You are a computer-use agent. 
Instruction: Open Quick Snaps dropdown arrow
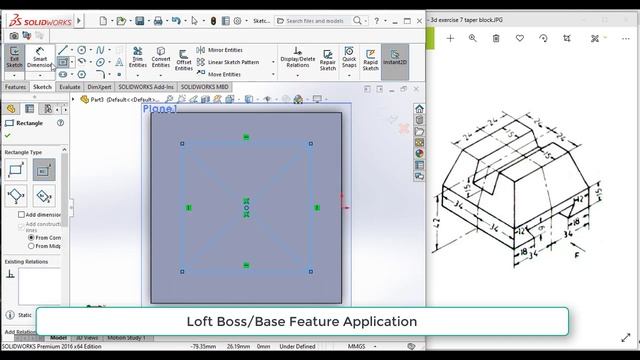[349, 76]
